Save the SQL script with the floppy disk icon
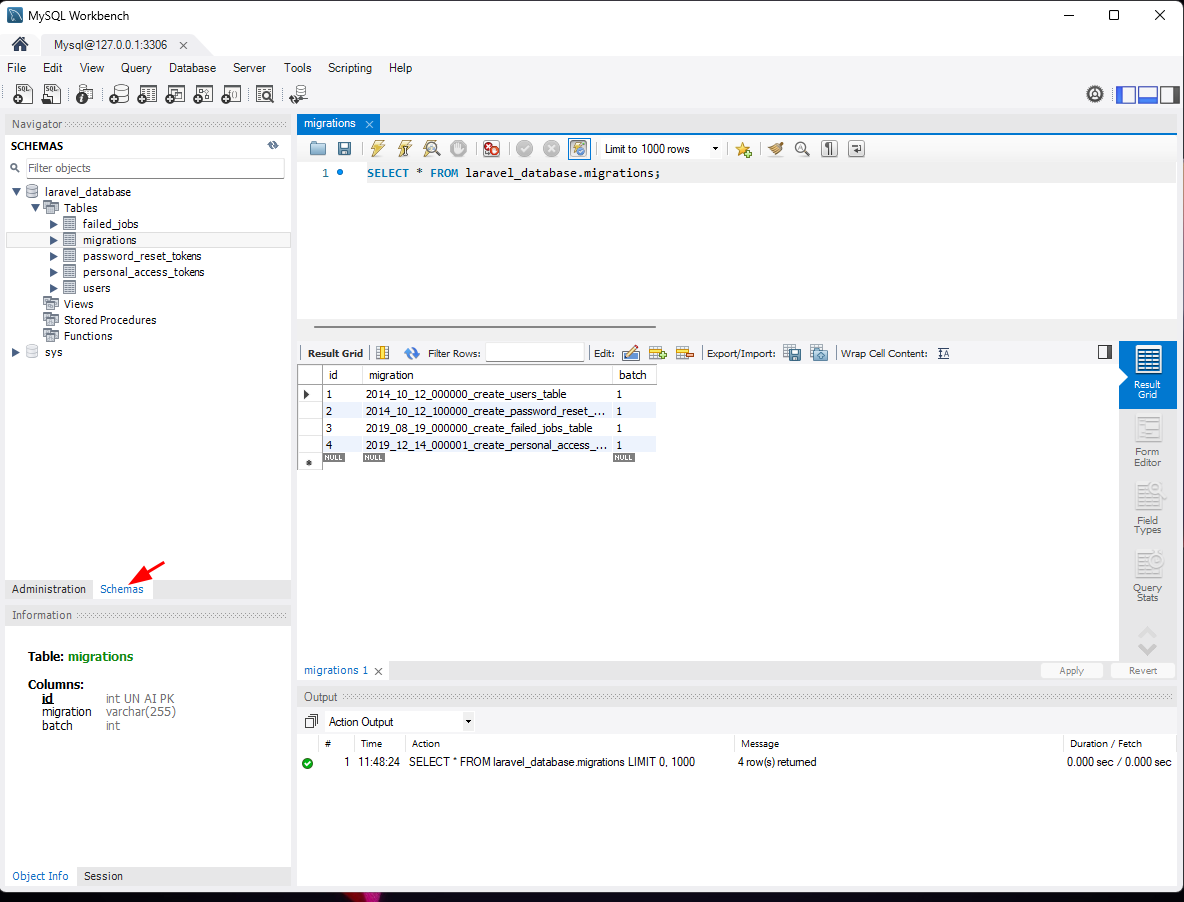 point(344,149)
